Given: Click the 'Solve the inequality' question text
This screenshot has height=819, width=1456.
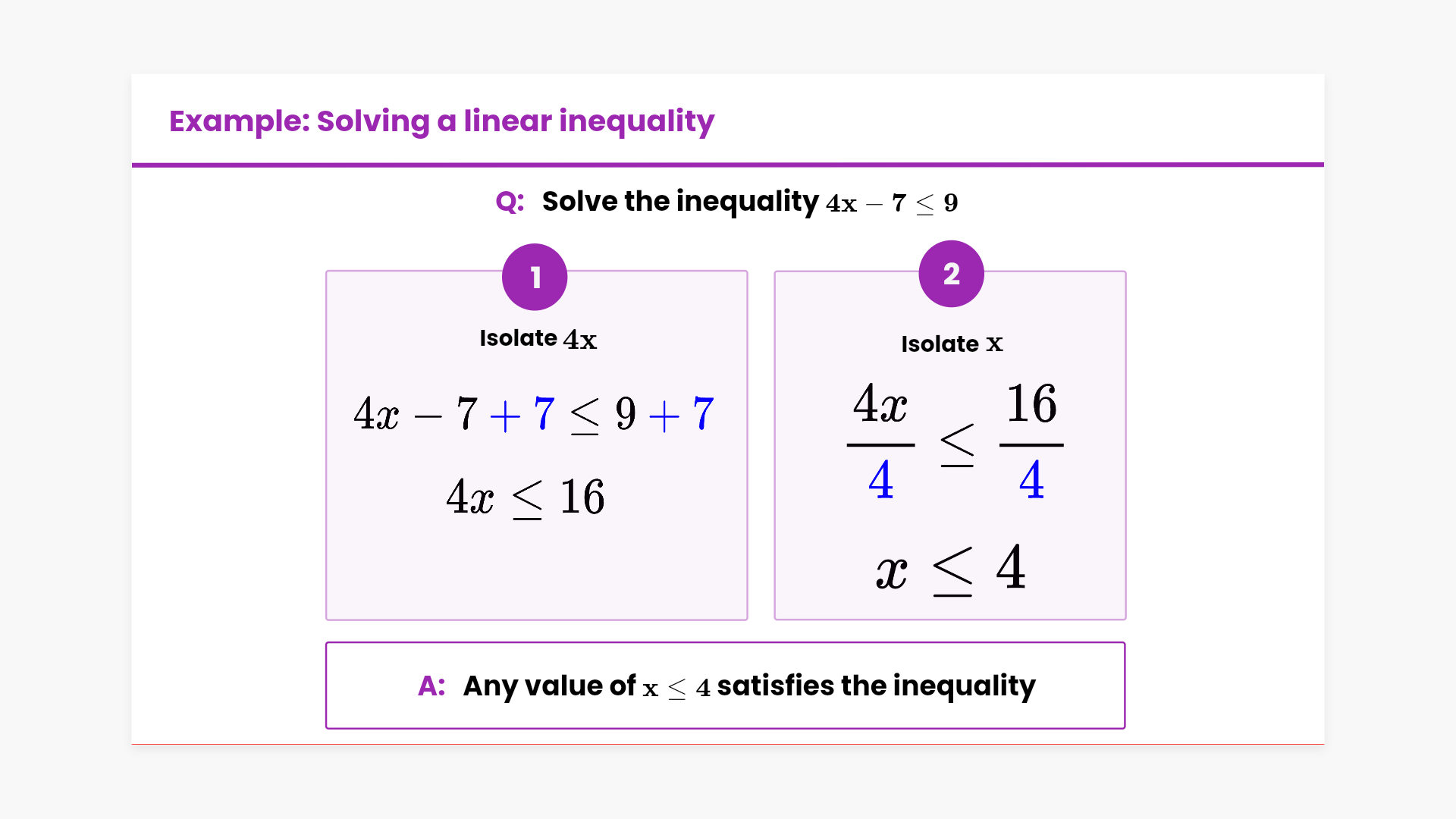Looking at the screenshot, I should [679, 202].
